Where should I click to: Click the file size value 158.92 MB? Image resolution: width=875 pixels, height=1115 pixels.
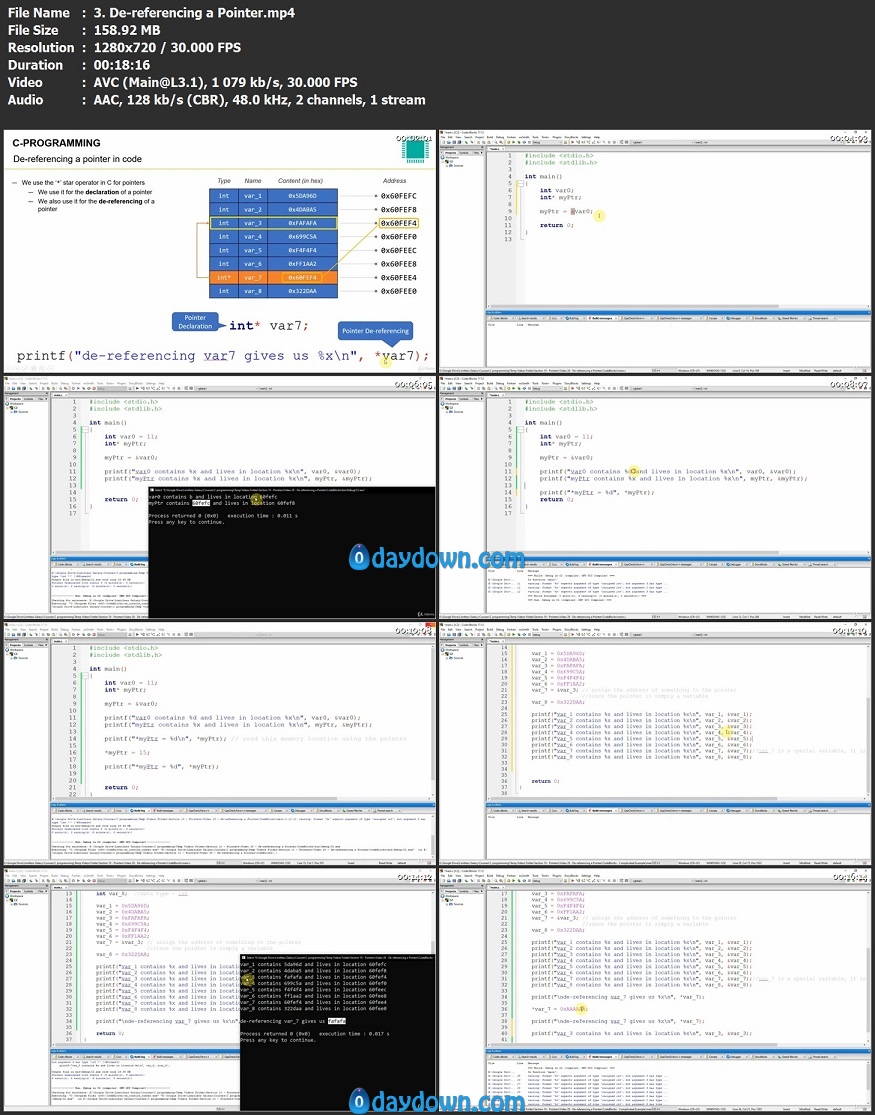[127, 30]
